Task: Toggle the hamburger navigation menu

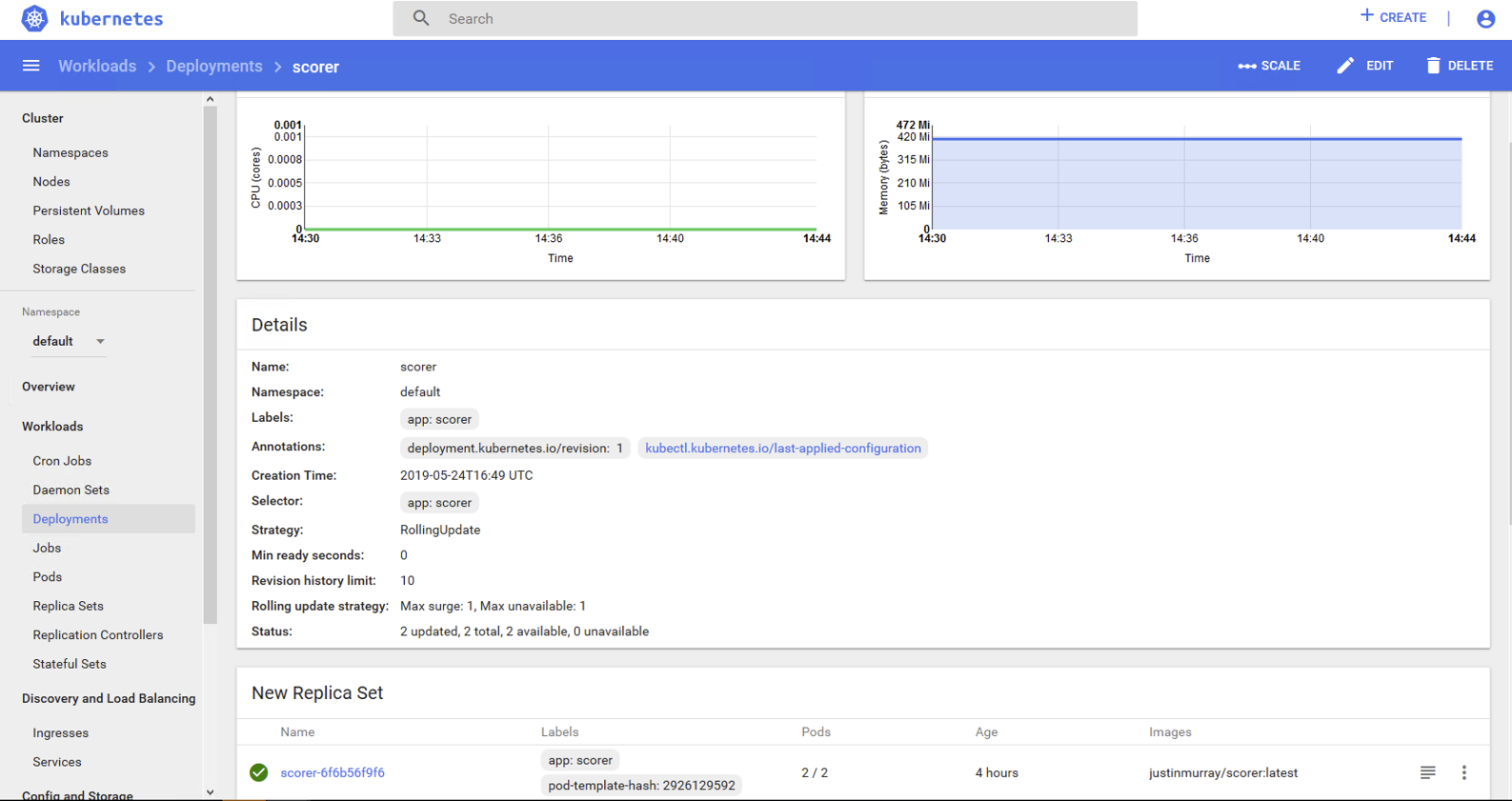Action: pos(31,66)
